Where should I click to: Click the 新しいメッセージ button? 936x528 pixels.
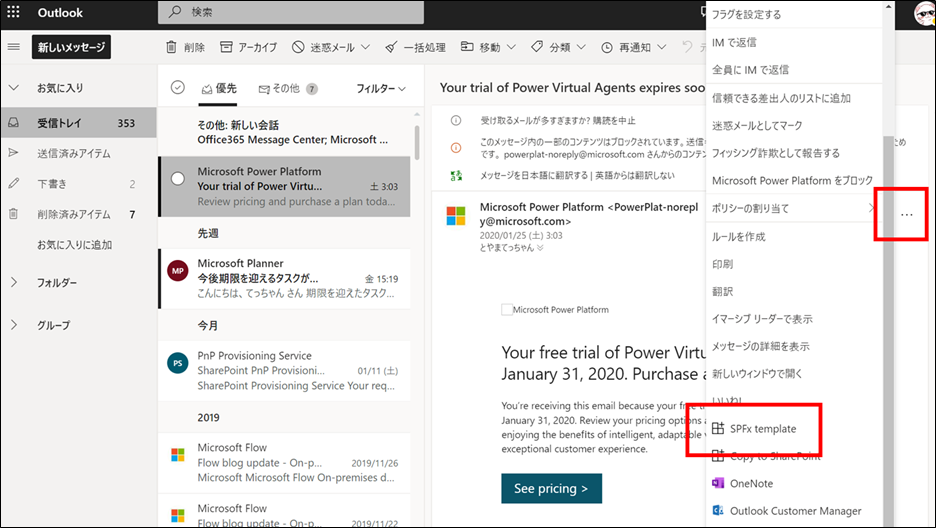[71, 47]
